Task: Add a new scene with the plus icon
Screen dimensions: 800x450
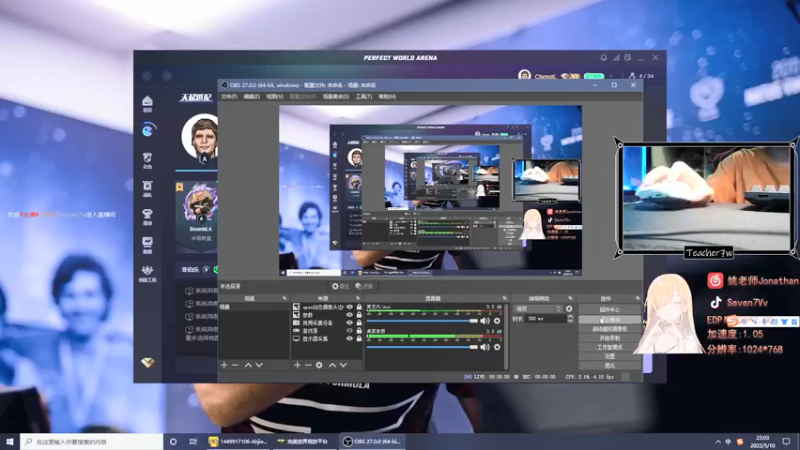Action: pyautogui.click(x=224, y=365)
